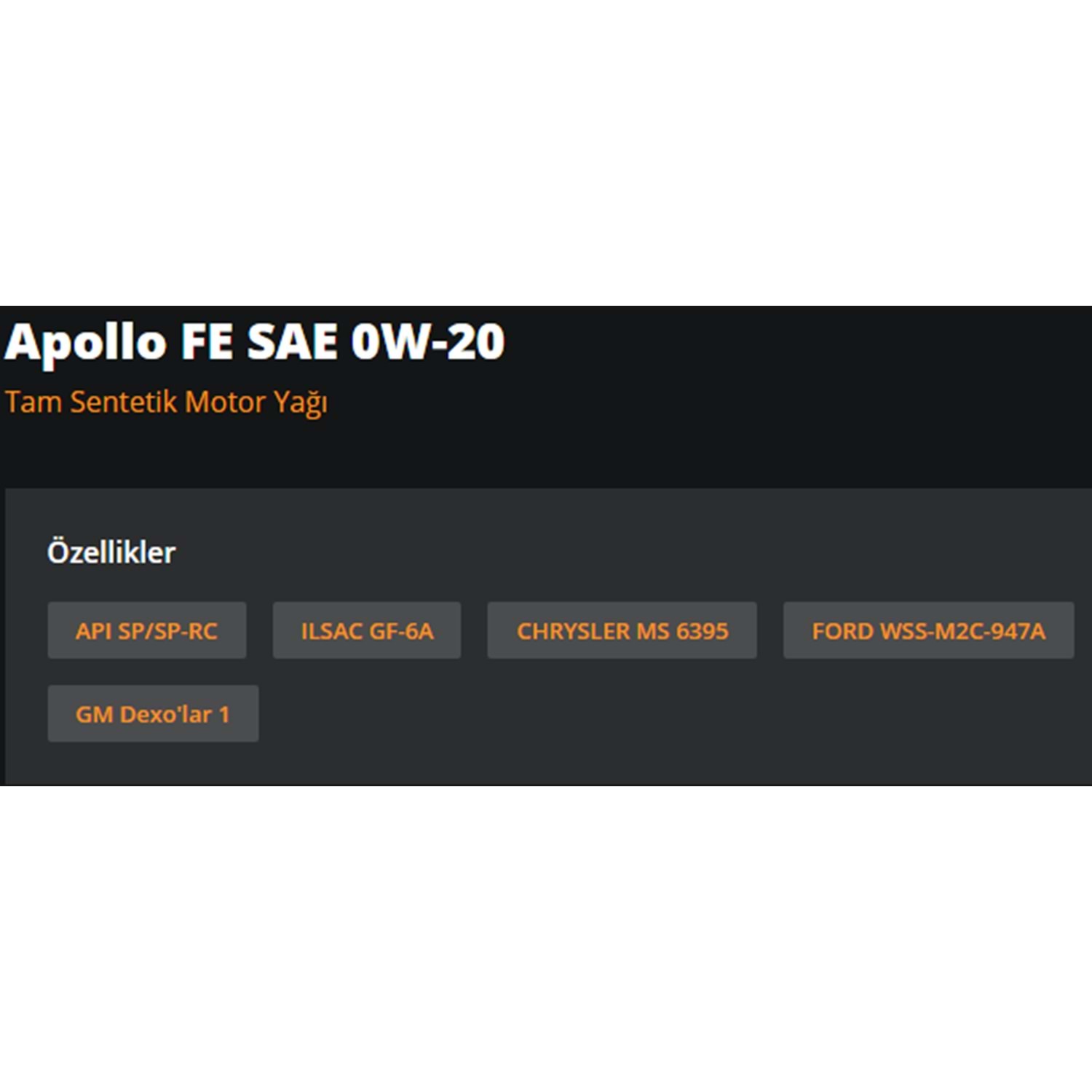Click the API SP/SP-RC specification tag
Screen dimensions: 1092x1092
pyautogui.click(x=146, y=630)
